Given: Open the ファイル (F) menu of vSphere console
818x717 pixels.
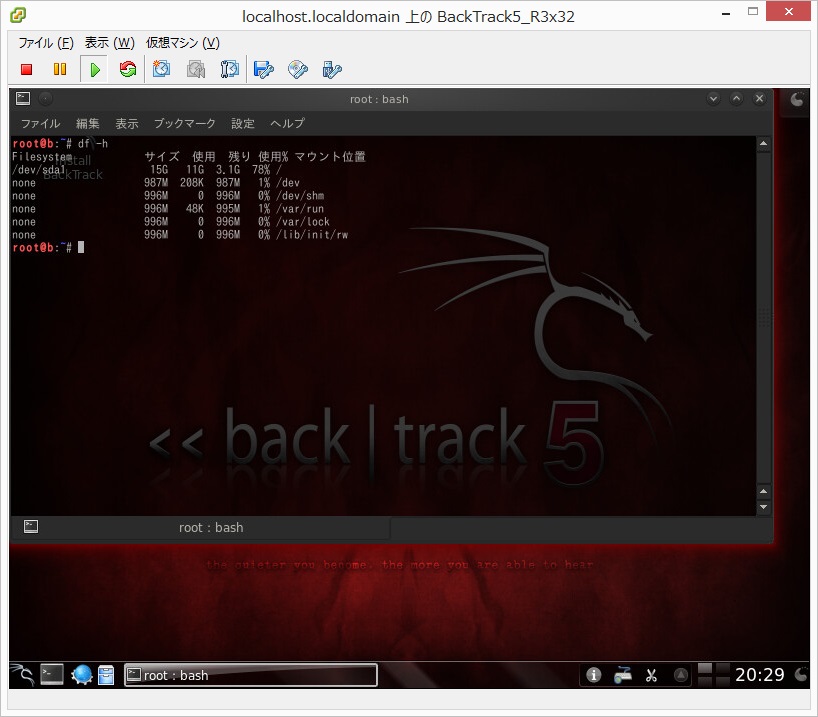Looking at the screenshot, I should tap(46, 43).
